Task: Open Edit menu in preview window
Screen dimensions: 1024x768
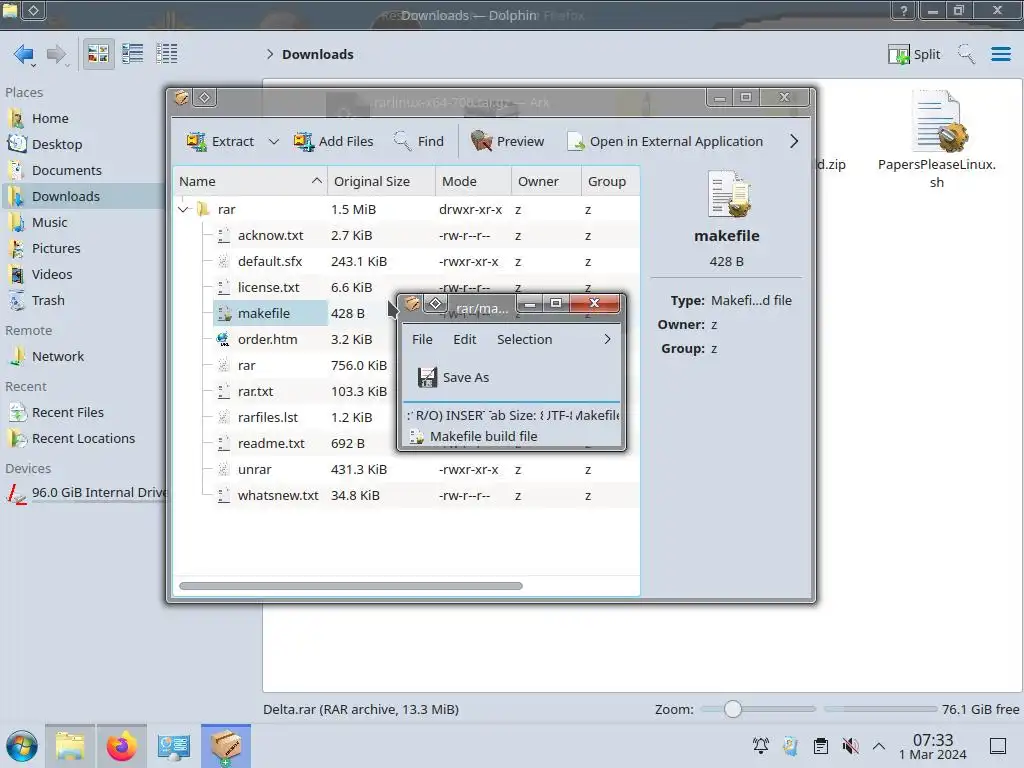Action: click(x=464, y=339)
